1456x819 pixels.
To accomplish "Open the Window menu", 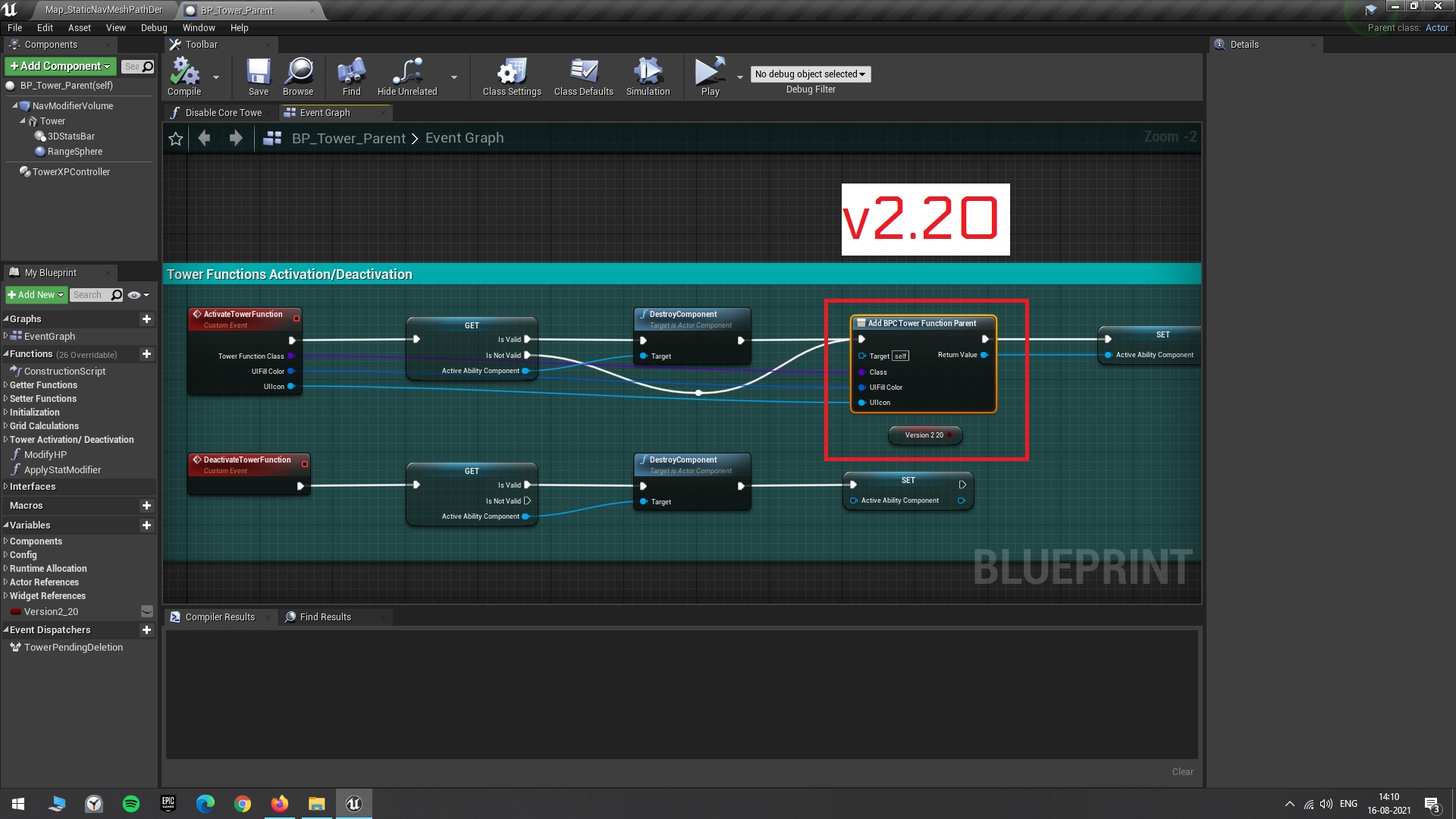I will (199, 28).
